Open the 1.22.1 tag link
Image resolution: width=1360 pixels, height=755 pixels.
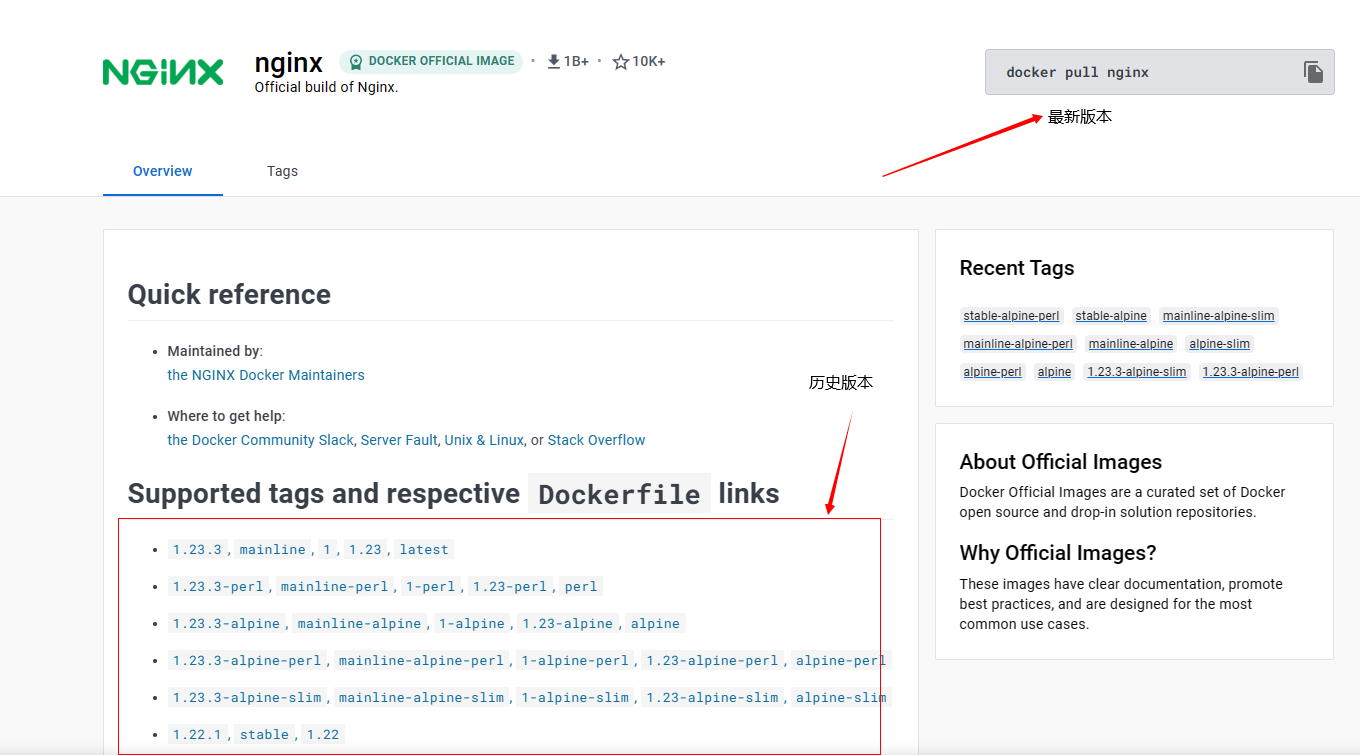coord(197,734)
